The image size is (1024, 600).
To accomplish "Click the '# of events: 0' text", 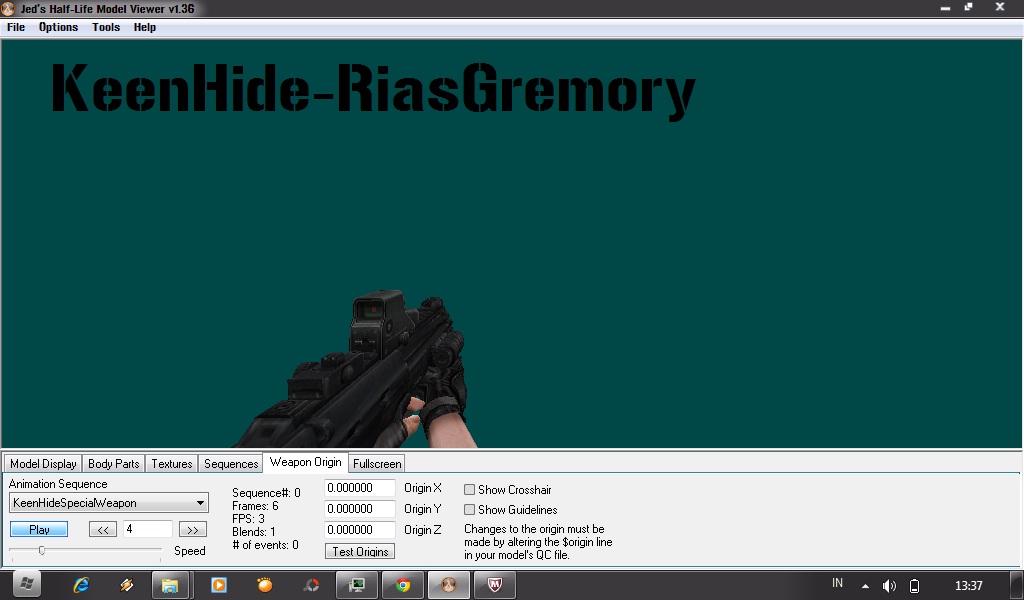I will click(265, 545).
